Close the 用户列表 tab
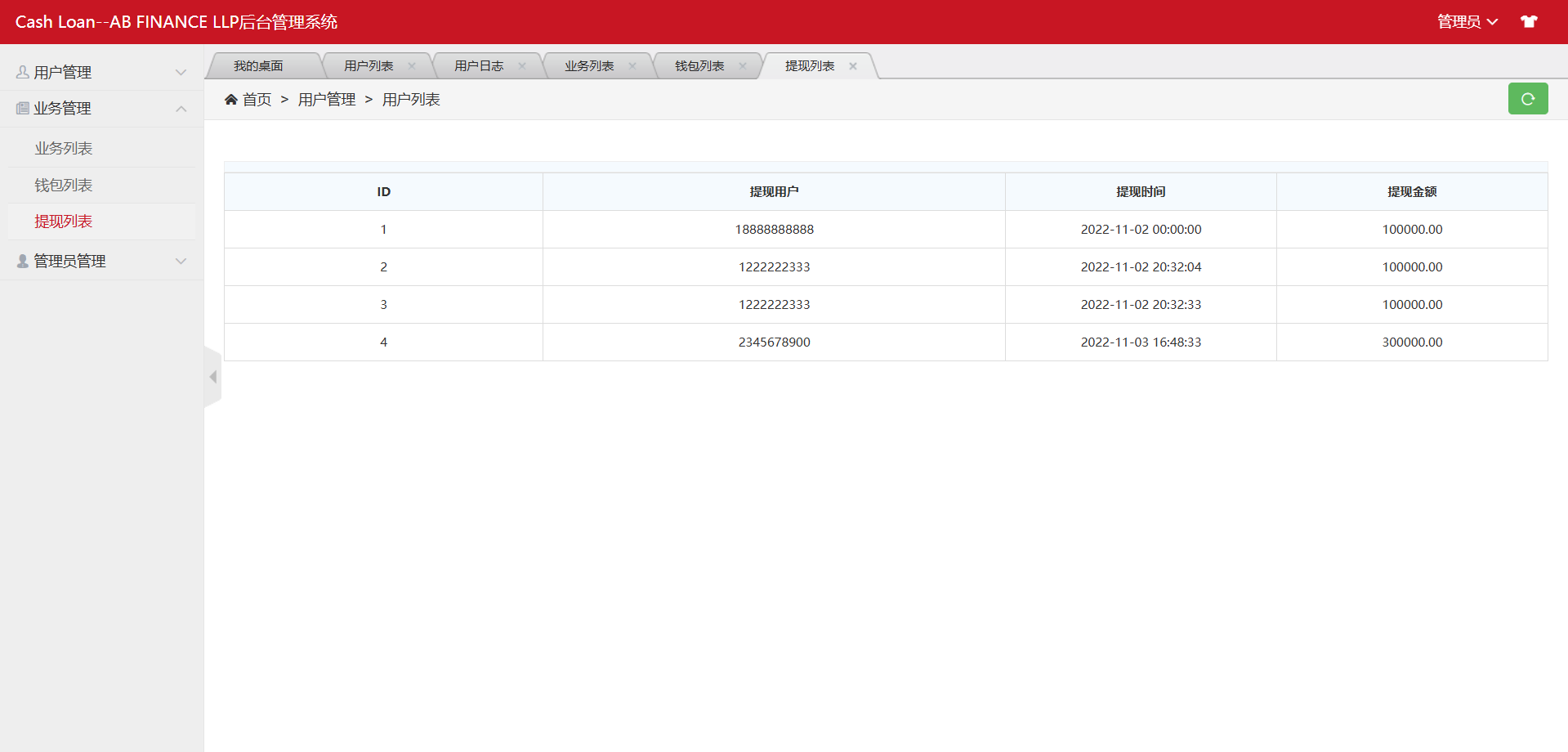The height and width of the screenshot is (752, 1568). coord(412,66)
